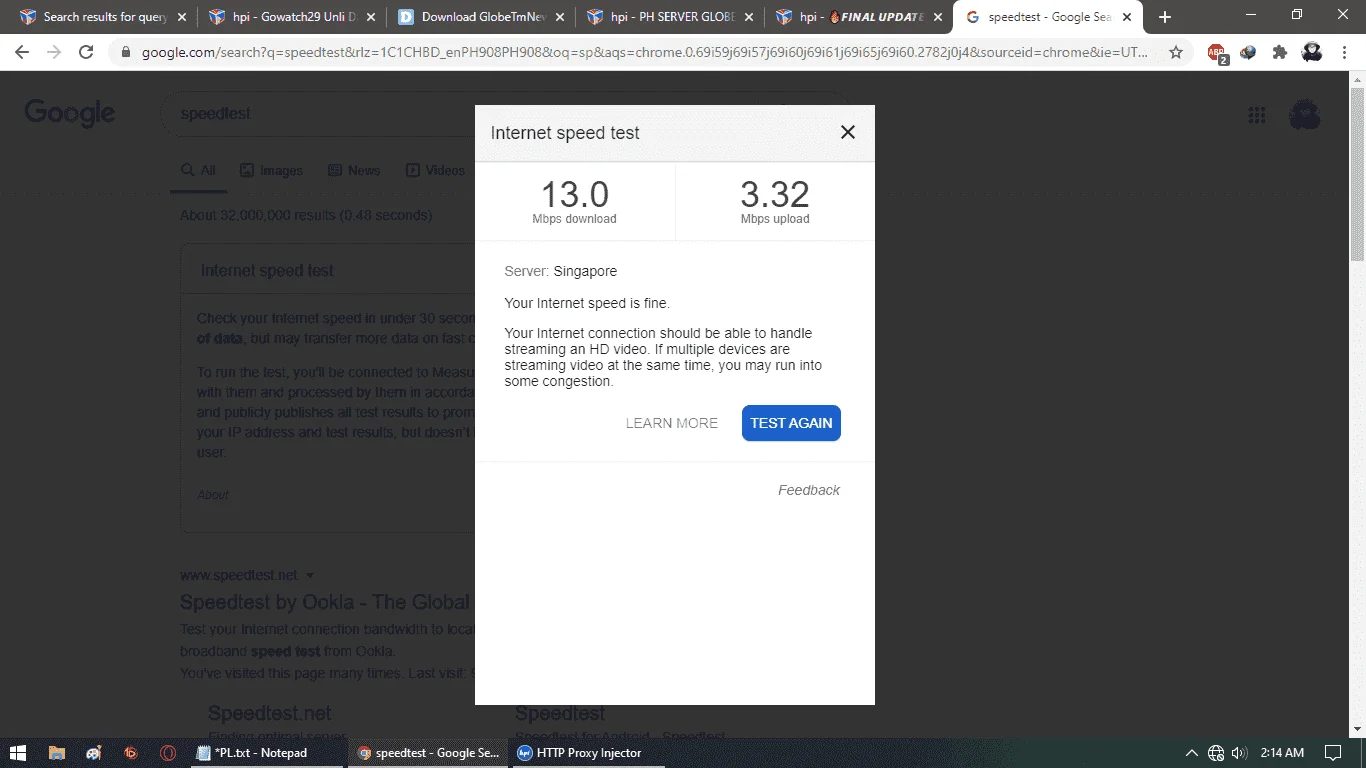Switch to 'hpi - PH SERVER GLOBE' tab
This screenshot has height=768, width=1366.
(x=670, y=17)
